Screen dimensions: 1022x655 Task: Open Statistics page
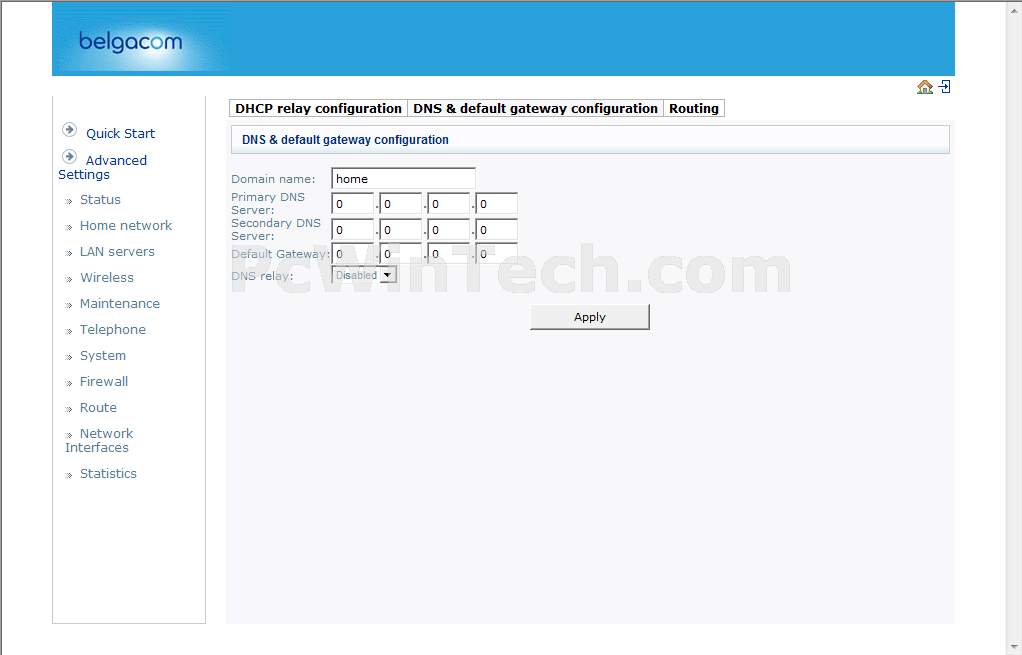point(108,474)
